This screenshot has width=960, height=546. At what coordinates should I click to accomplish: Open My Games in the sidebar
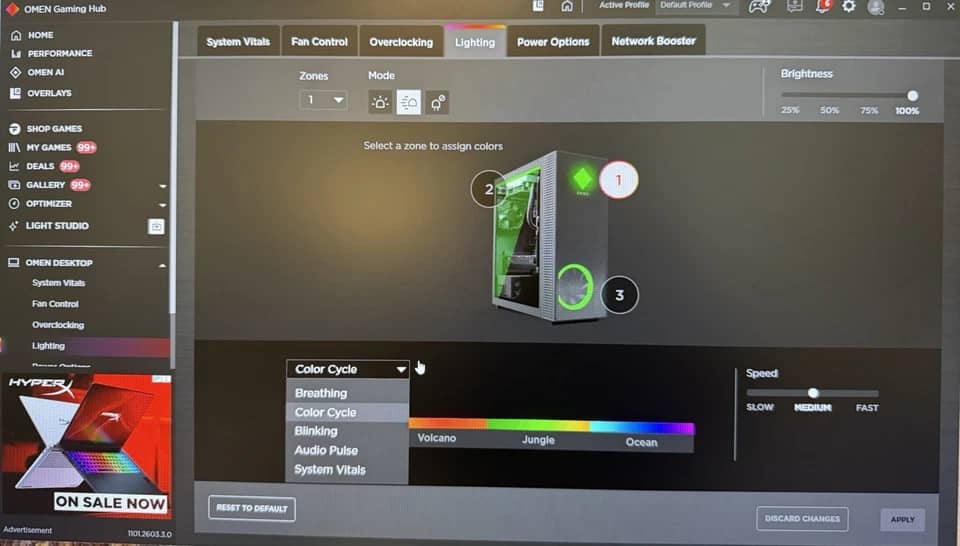(48, 148)
